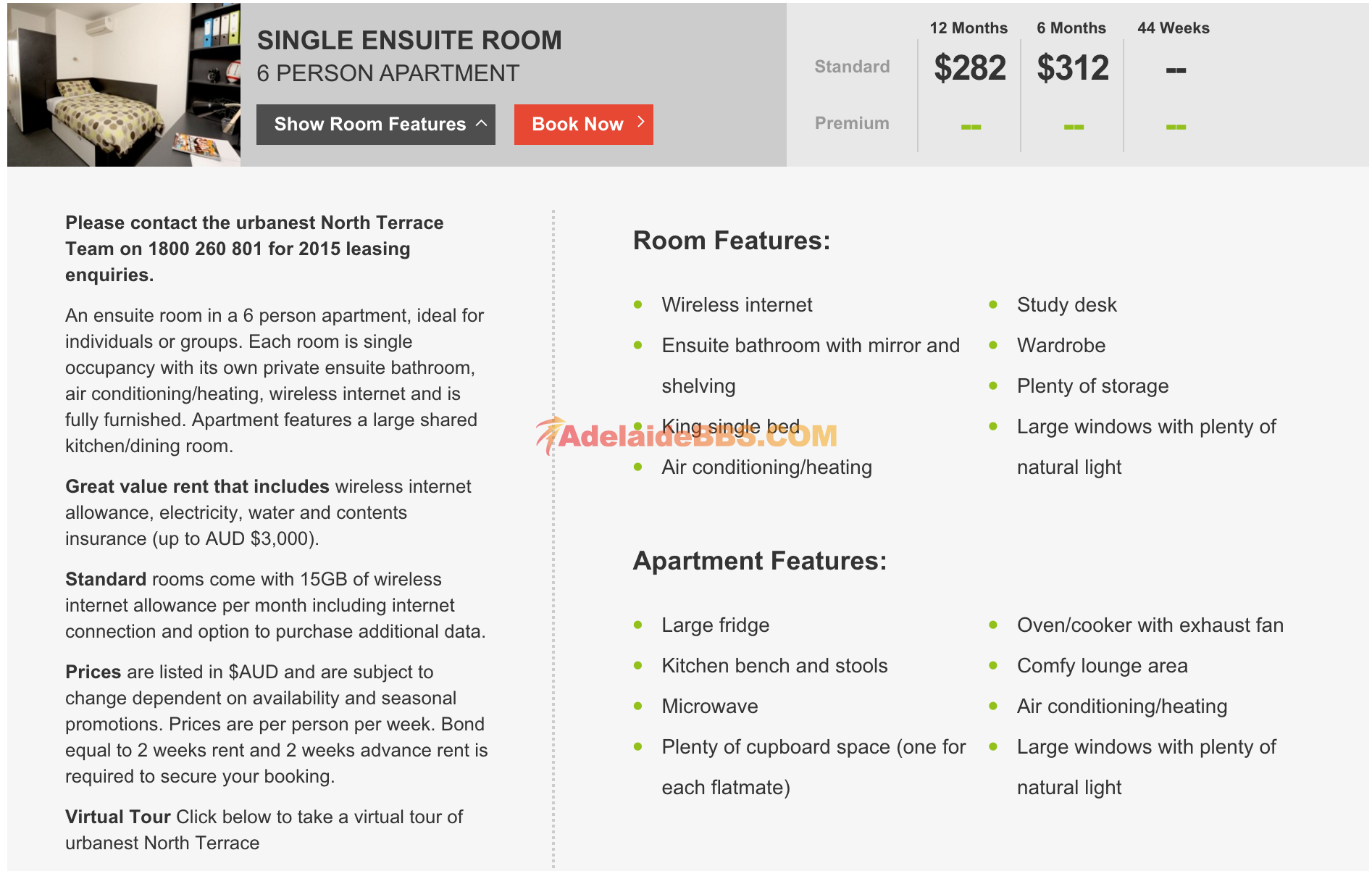Image resolution: width=1372 pixels, height=871 pixels.
Task: Click the Apartment Features heading
Action: point(760,561)
